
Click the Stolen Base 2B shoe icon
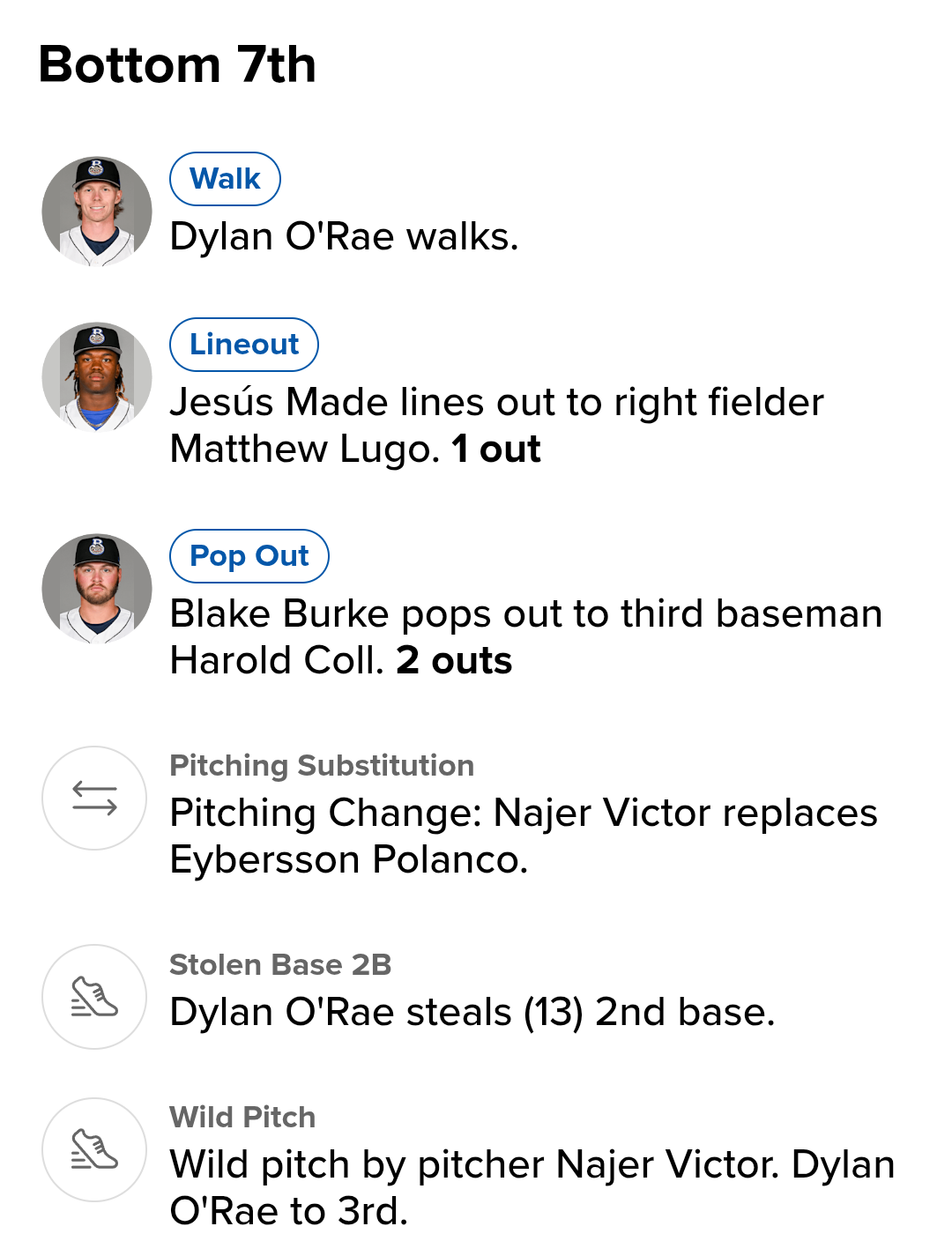[94, 997]
